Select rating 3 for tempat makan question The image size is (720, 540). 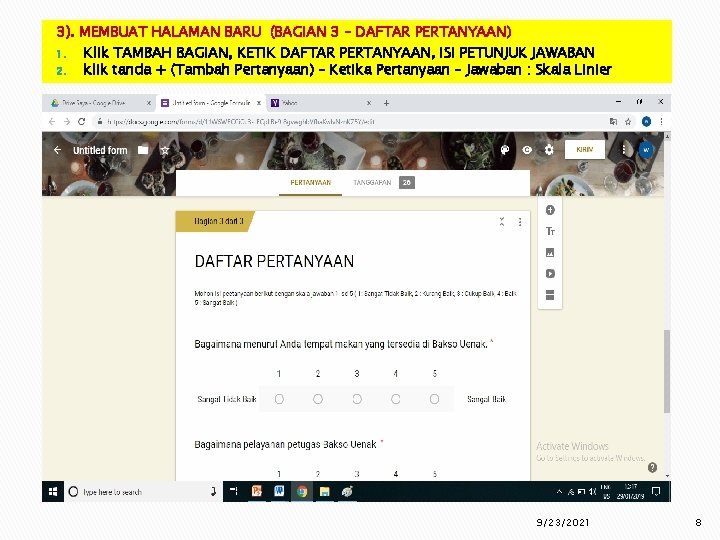click(357, 399)
